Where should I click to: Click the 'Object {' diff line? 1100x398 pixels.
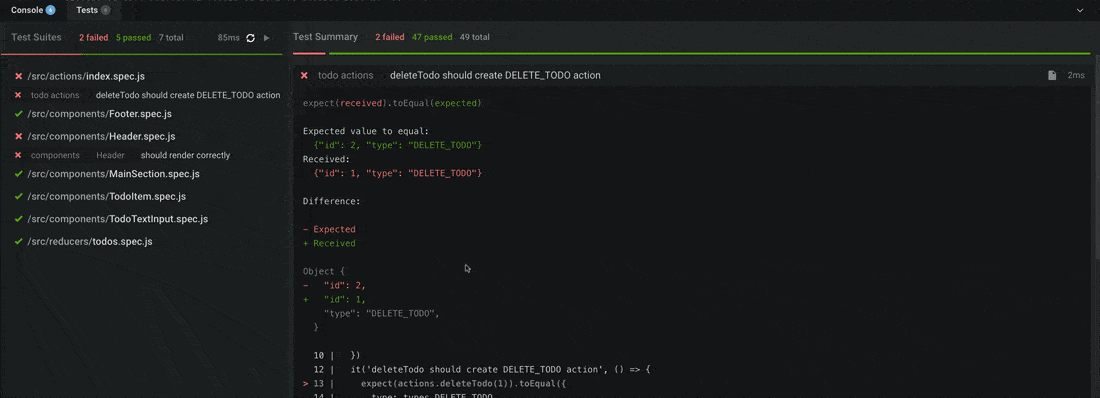pyautogui.click(x=323, y=271)
